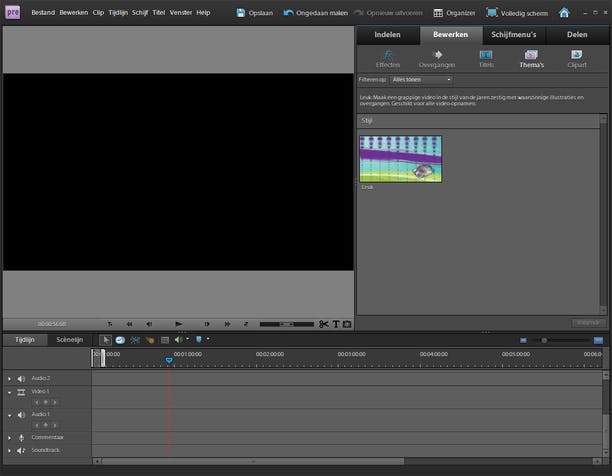Toggle the Soundtrack track speaker icon

tap(21, 450)
